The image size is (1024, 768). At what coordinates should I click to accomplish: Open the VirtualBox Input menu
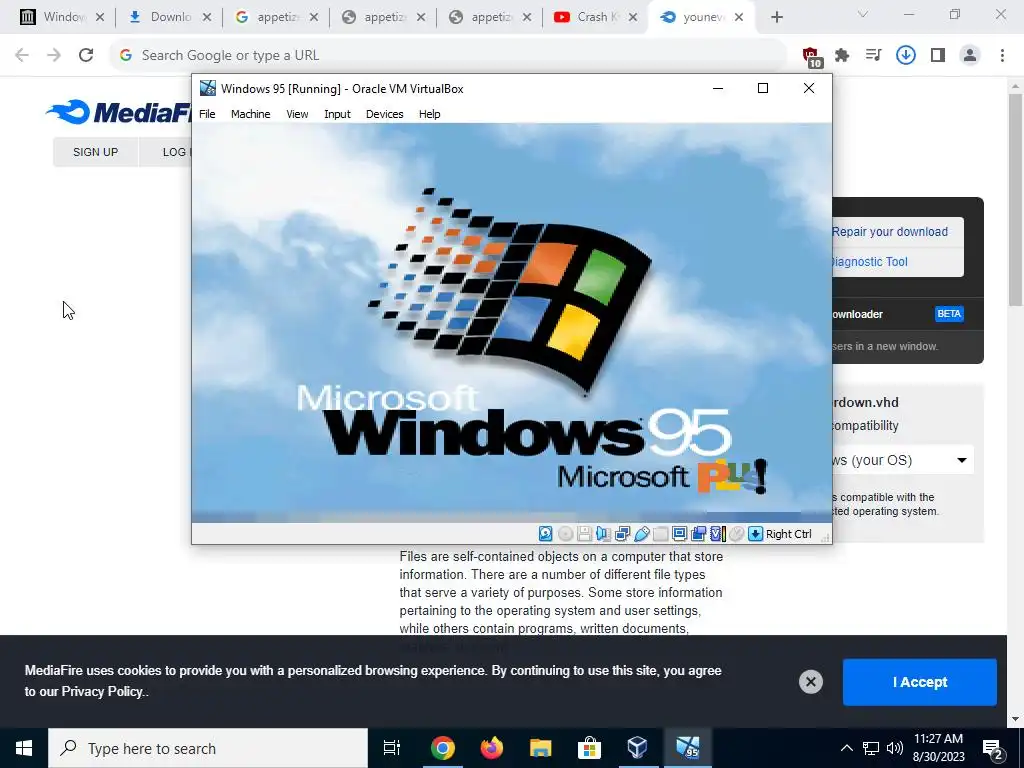tap(338, 114)
